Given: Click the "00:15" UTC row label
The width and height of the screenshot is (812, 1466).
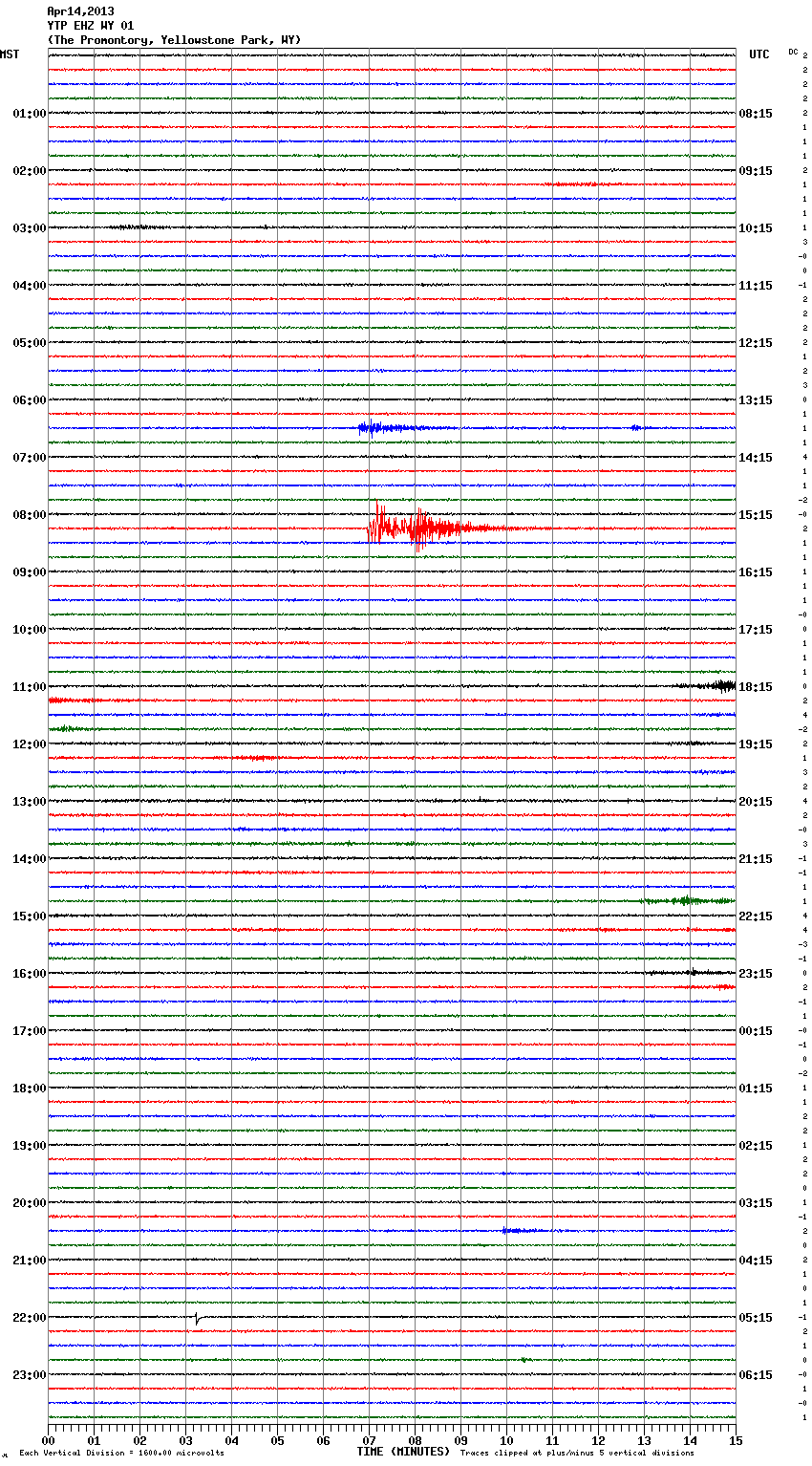Looking at the screenshot, I should point(756,1031).
